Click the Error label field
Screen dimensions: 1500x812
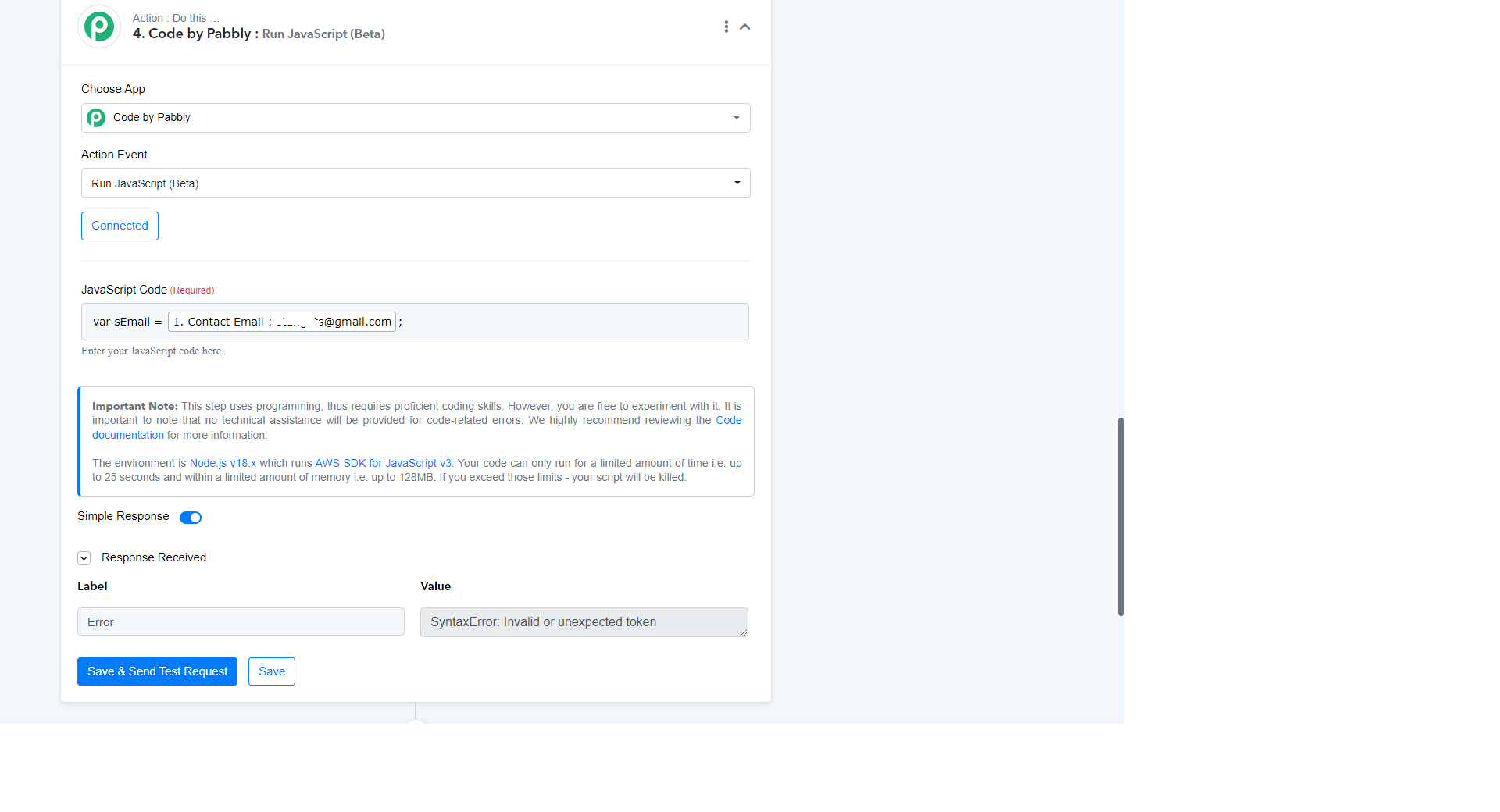(x=241, y=621)
